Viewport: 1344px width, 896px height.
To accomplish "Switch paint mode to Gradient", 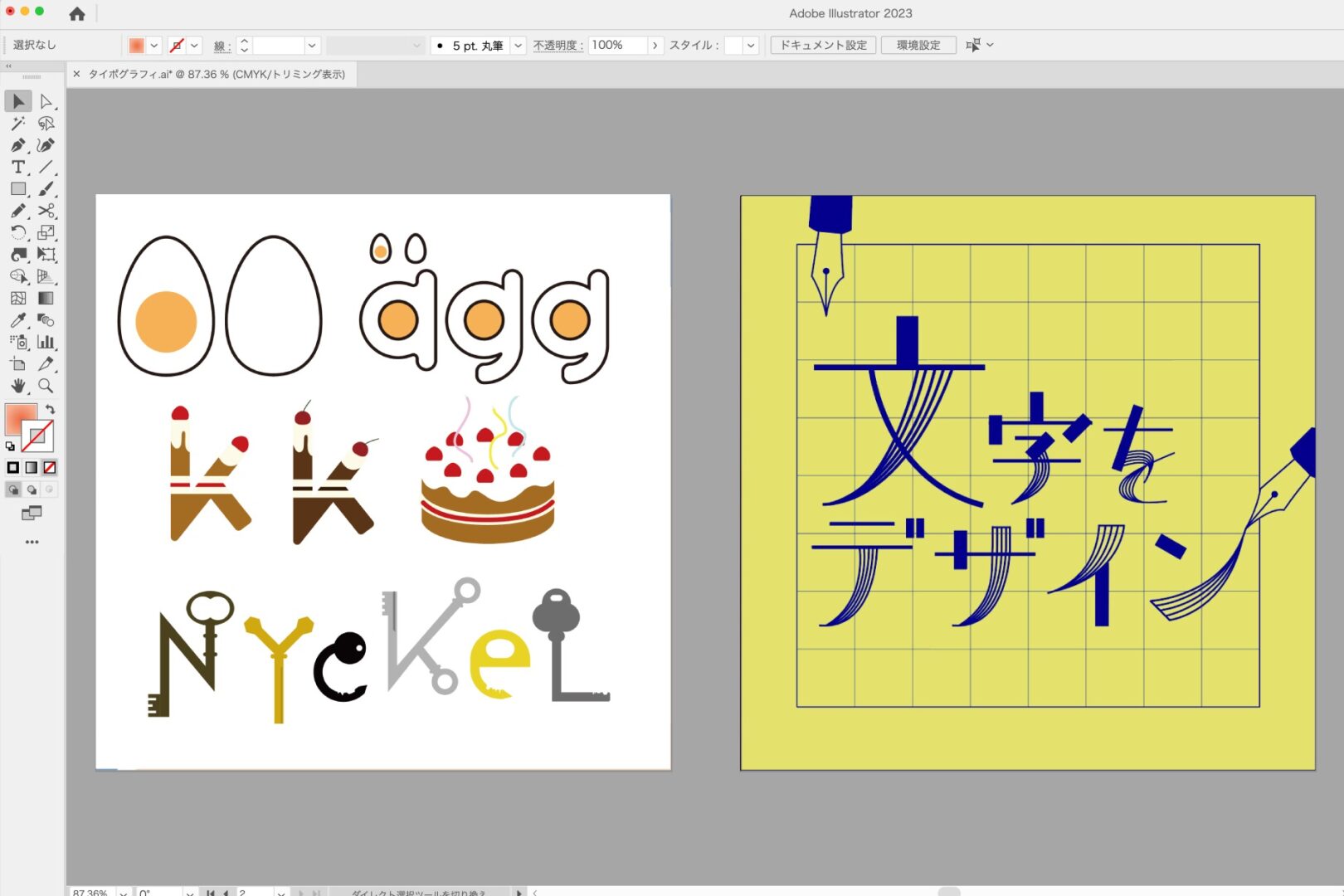I will click(x=32, y=468).
